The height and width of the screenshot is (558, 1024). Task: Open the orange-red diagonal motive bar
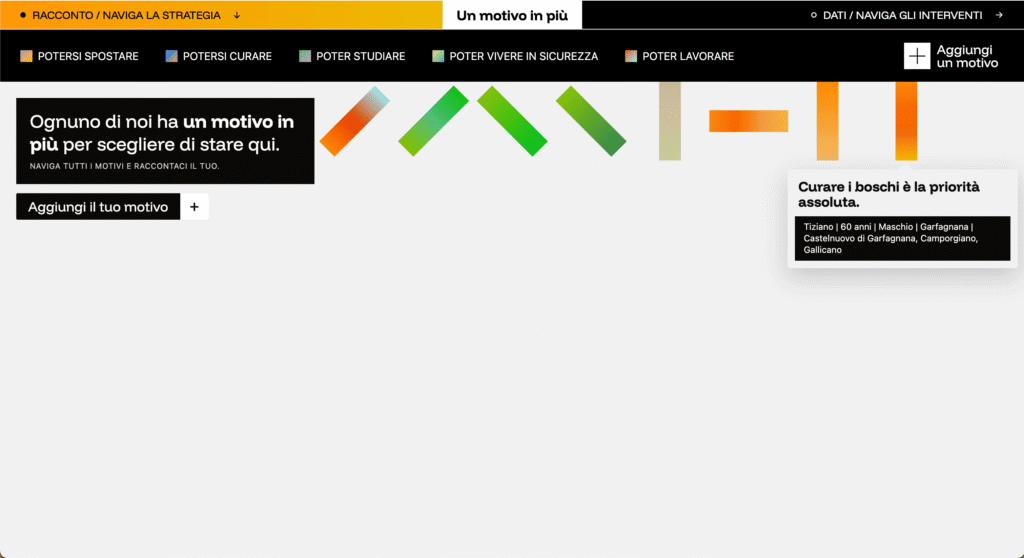(355, 121)
